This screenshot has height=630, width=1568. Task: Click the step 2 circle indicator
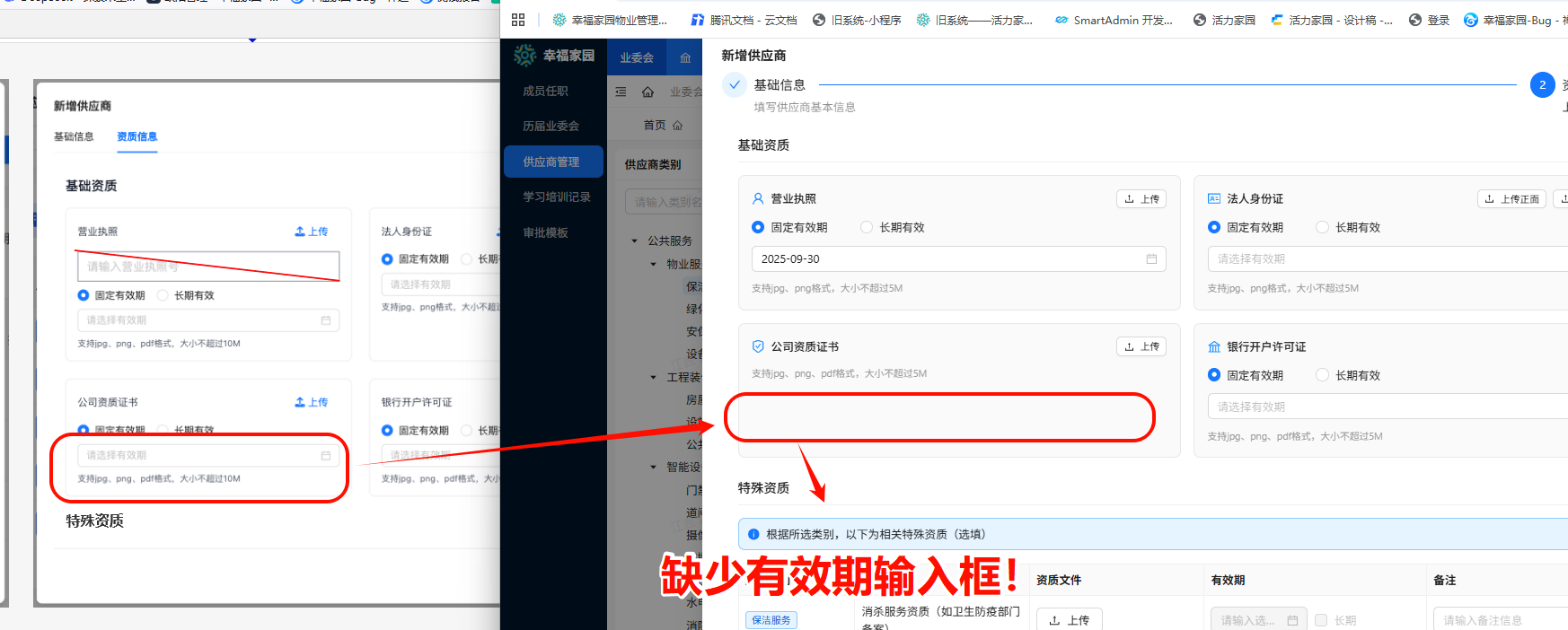click(x=1543, y=85)
